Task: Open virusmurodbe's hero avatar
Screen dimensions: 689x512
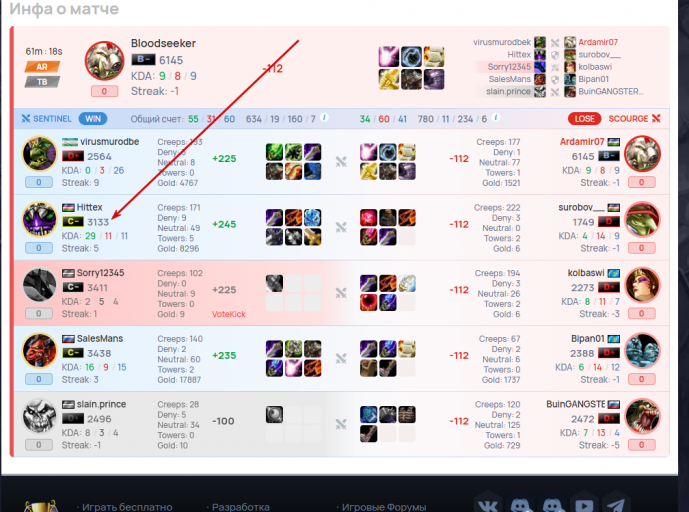Action: pos(40,153)
